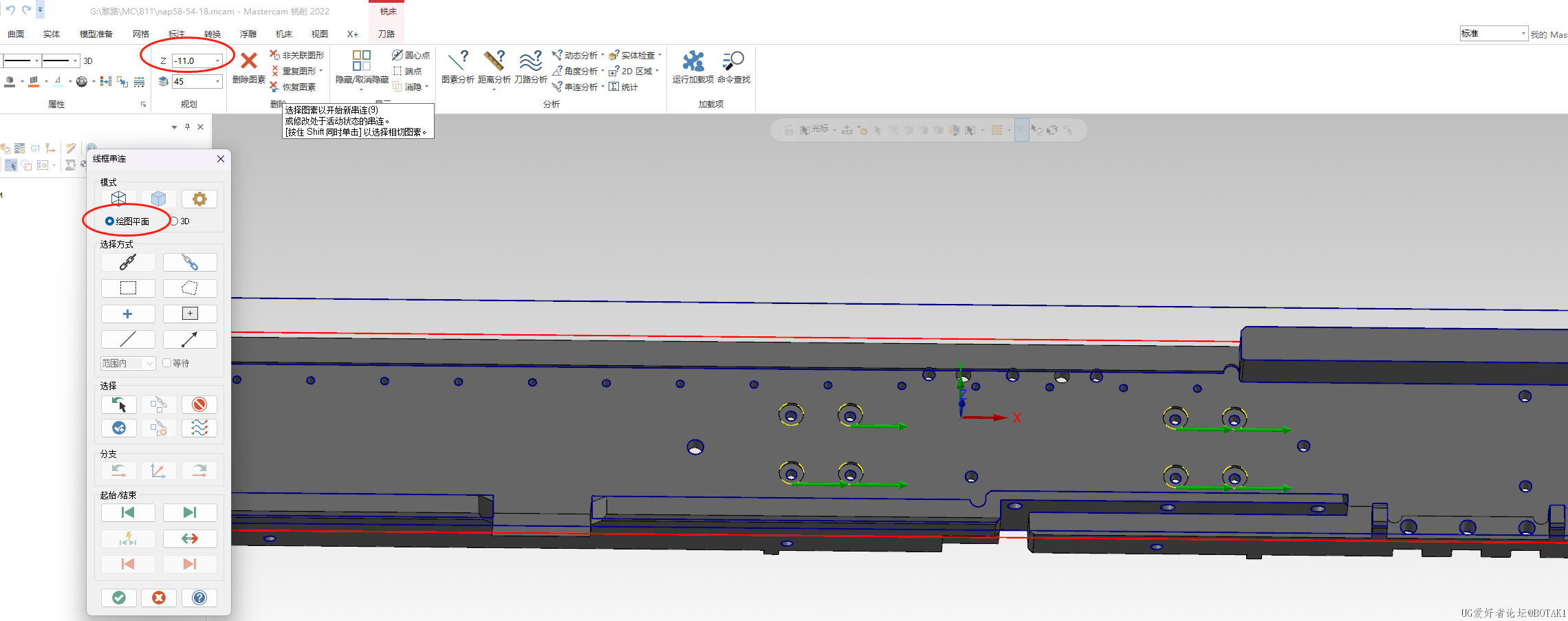Choose the chain selection method
1568x621 pixels.
tap(128, 262)
